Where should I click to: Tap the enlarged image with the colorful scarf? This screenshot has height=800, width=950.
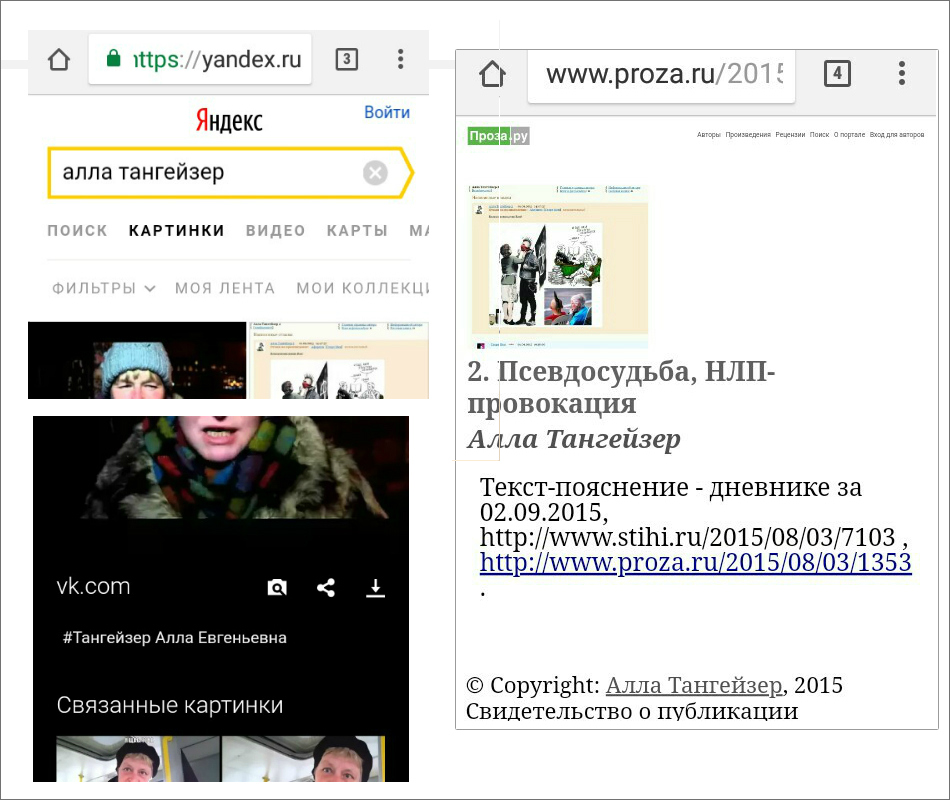pyautogui.click(x=221, y=467)
